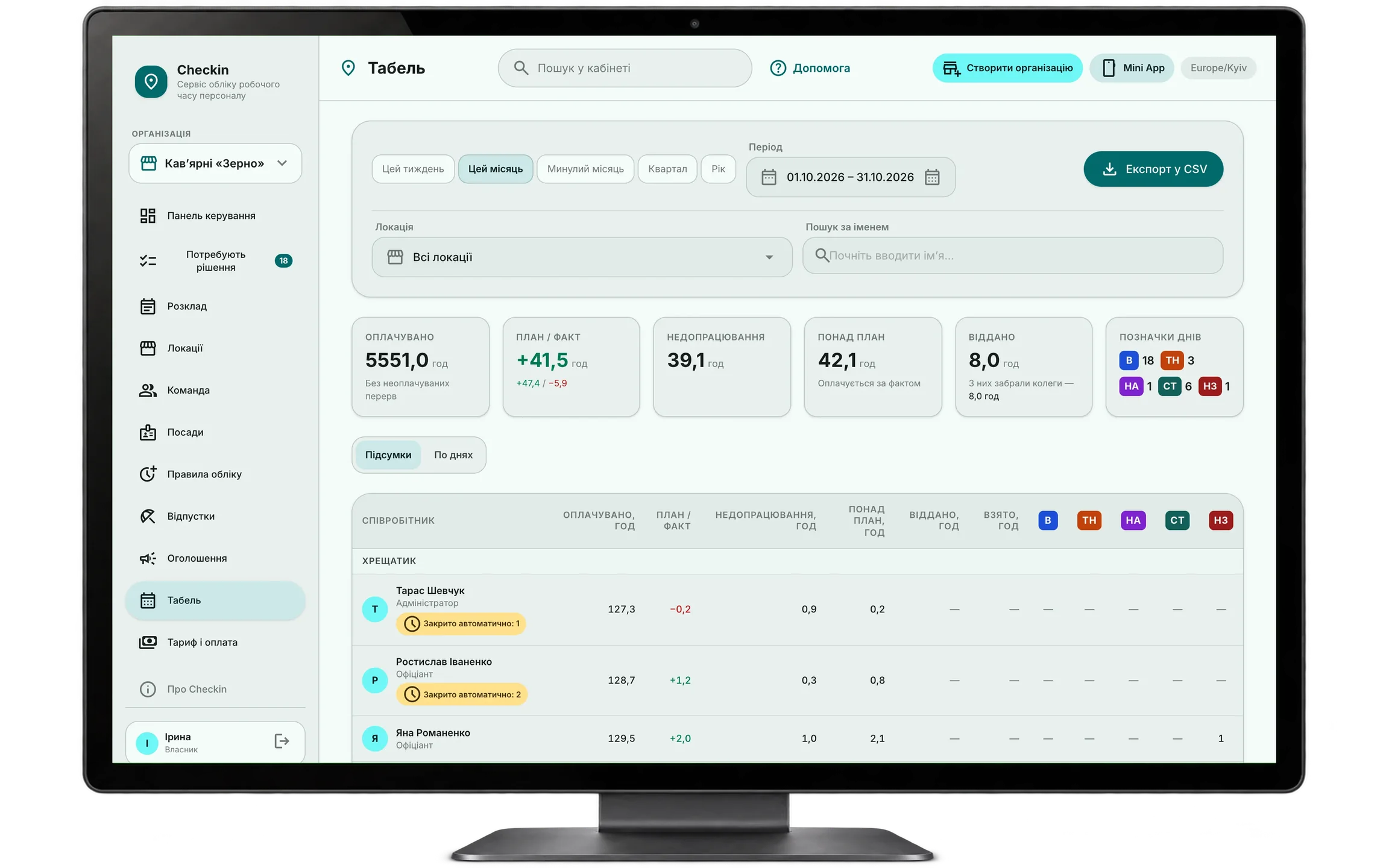This screenshot has height=868, width=1389.
Task: Click the Правила обліку clock icon
Action: [148, 474]
